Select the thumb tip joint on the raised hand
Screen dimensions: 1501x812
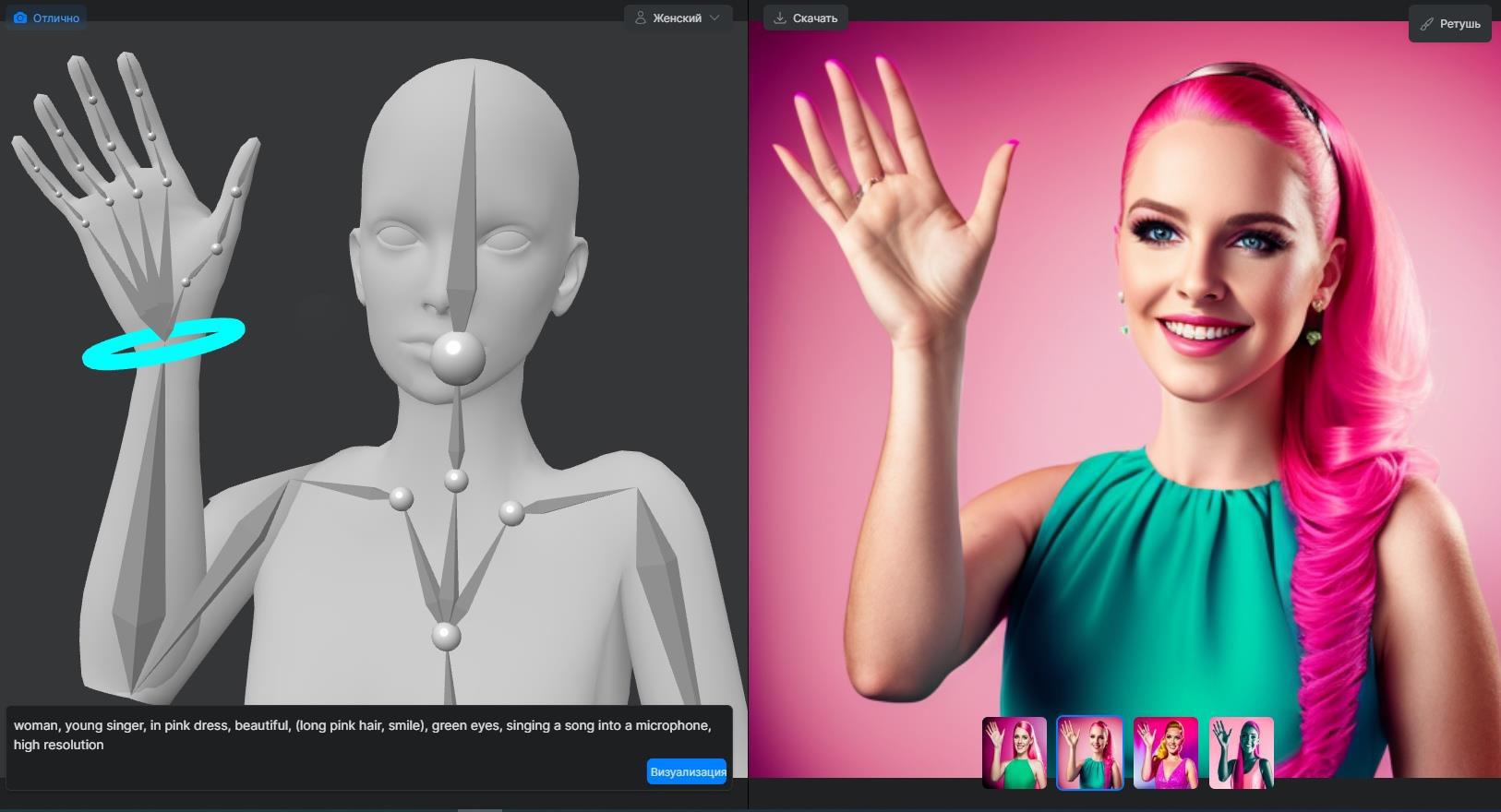click(x=236, y=192)
